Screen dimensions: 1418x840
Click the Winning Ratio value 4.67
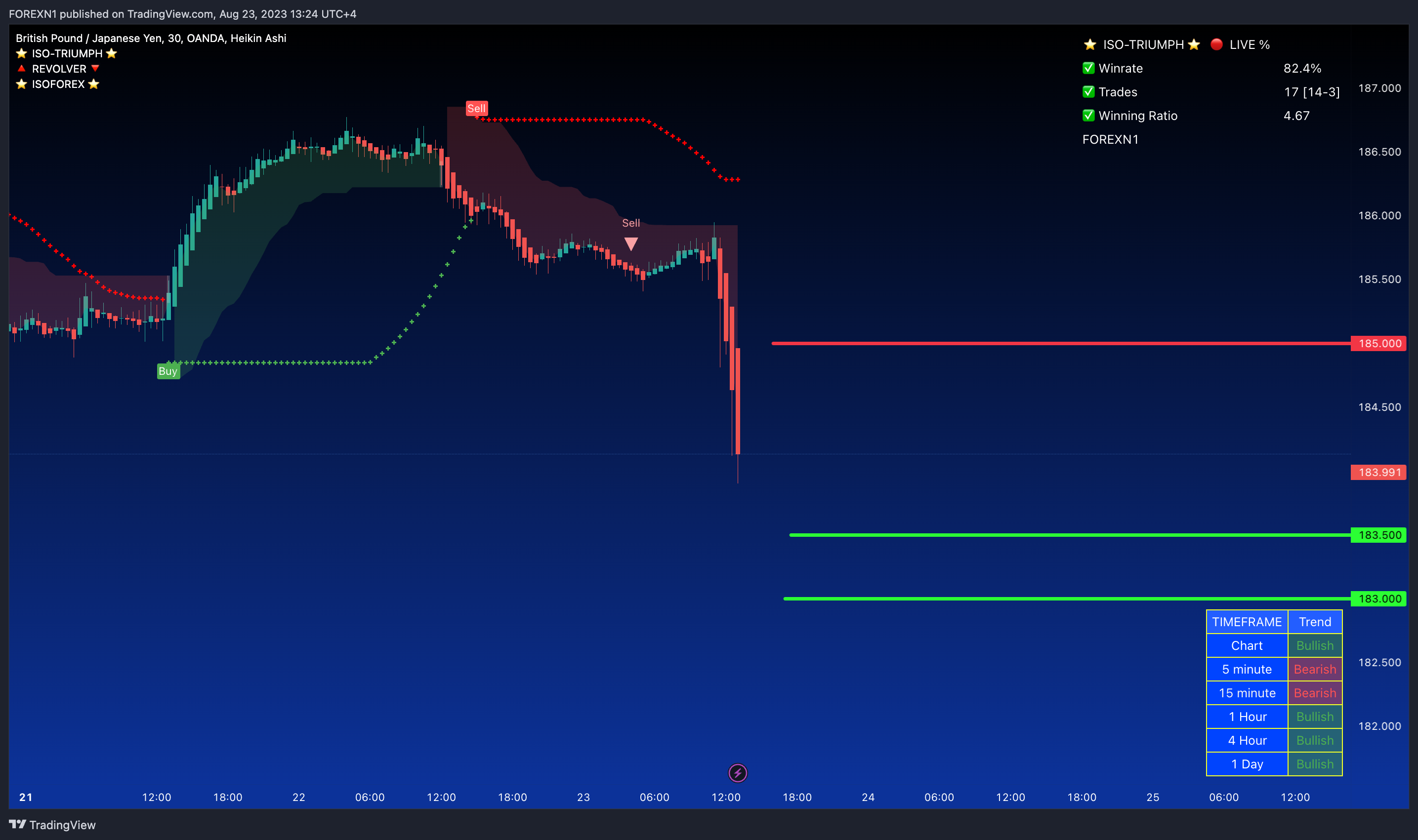click(1296, 116)
